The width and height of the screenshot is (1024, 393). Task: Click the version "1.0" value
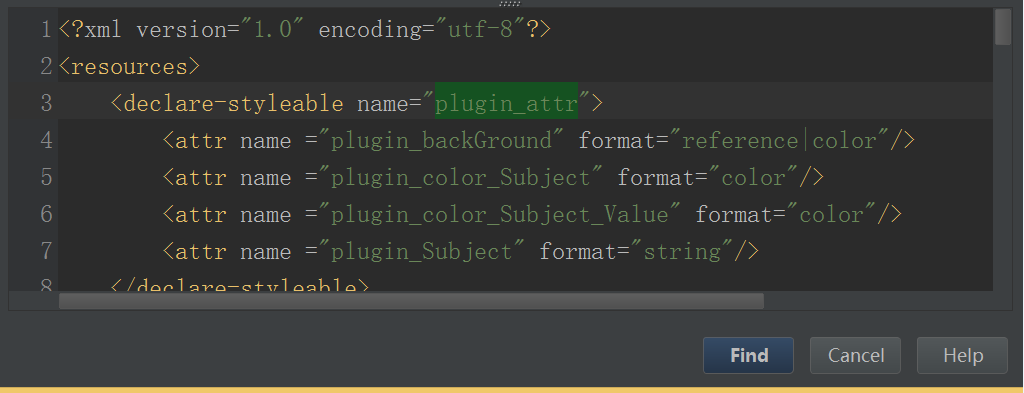coord(273,30)
